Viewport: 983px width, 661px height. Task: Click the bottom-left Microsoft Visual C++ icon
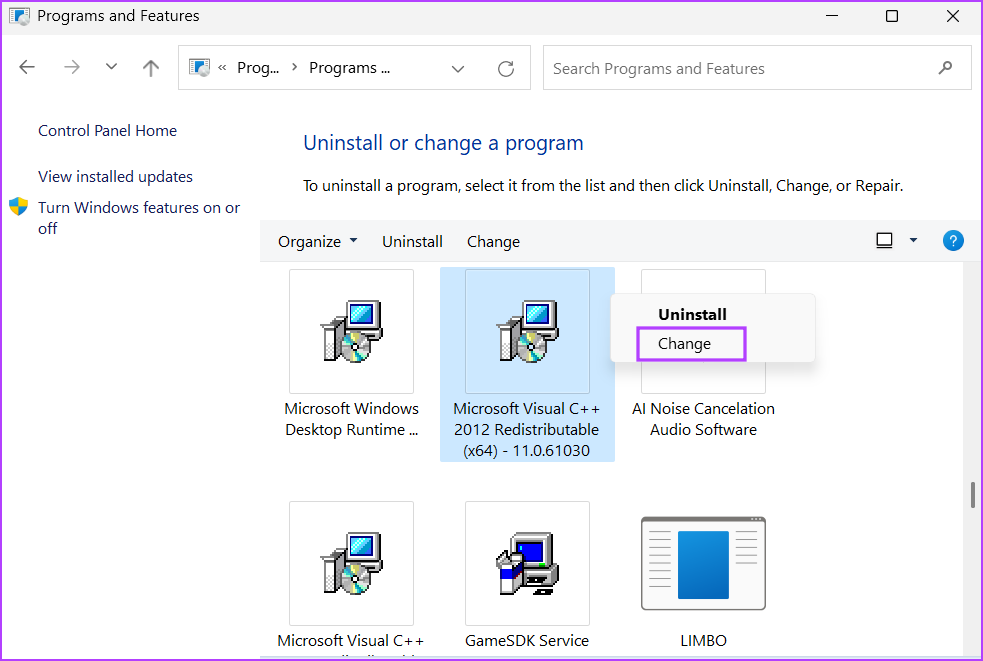coord(351,563)
